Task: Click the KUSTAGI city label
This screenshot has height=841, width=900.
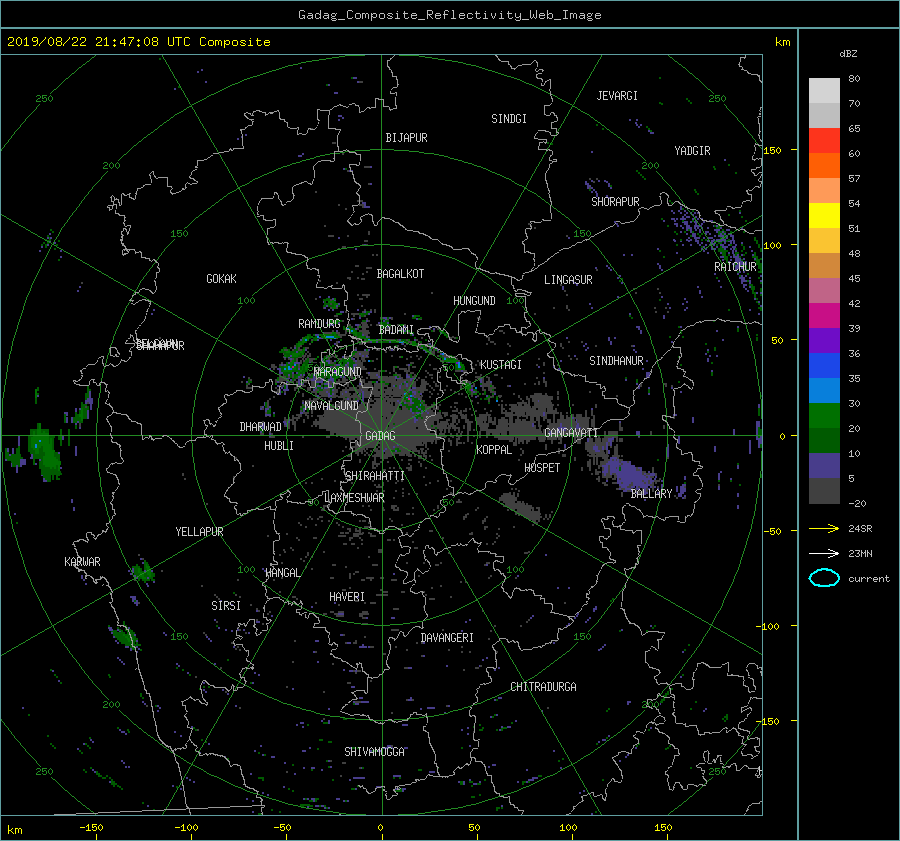Action: (501, 365)
